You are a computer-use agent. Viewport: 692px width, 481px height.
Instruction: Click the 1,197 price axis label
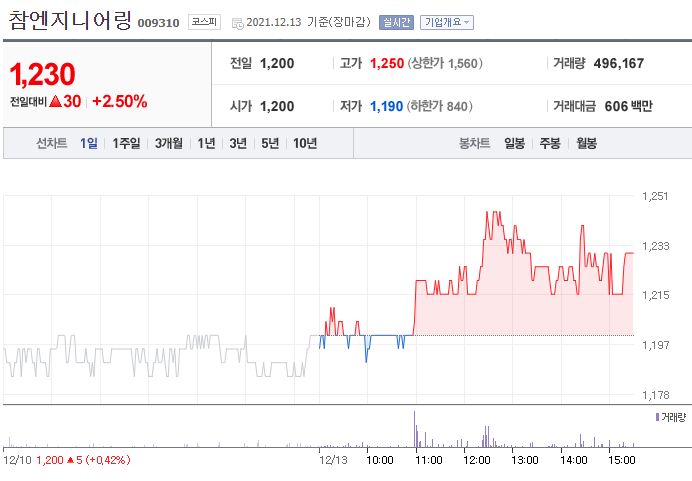[x=656, y=345]
